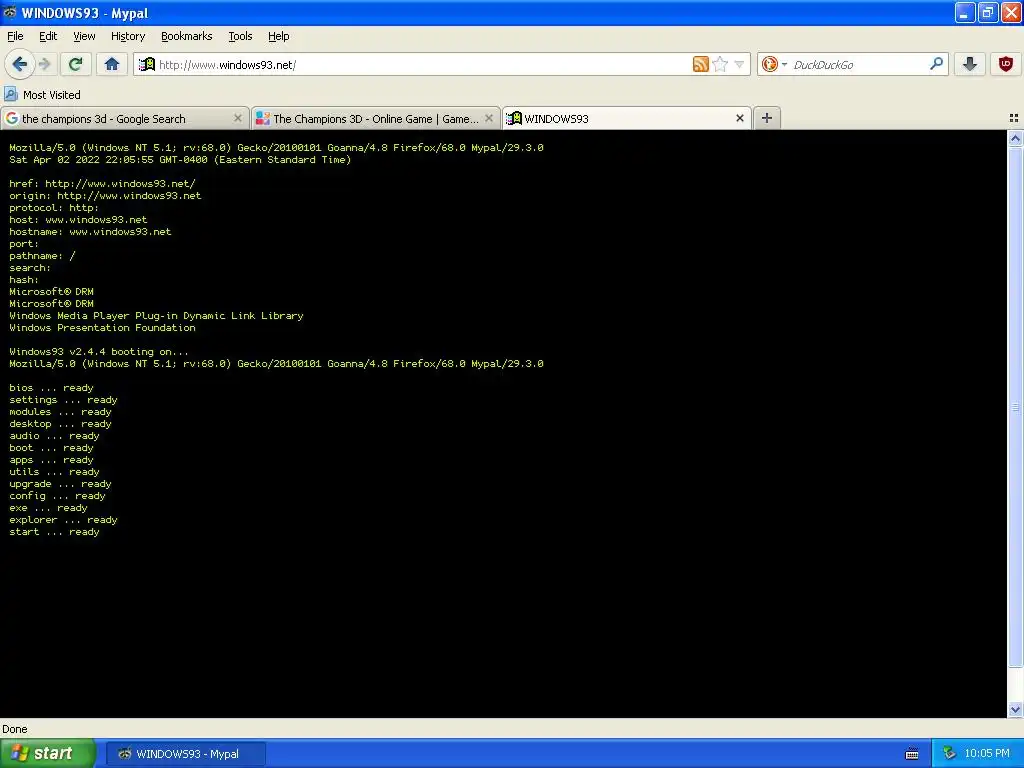Open the Windows Start button
Image resolution: width=1024 pixels, height=768 pixels.
coord(48,753)
